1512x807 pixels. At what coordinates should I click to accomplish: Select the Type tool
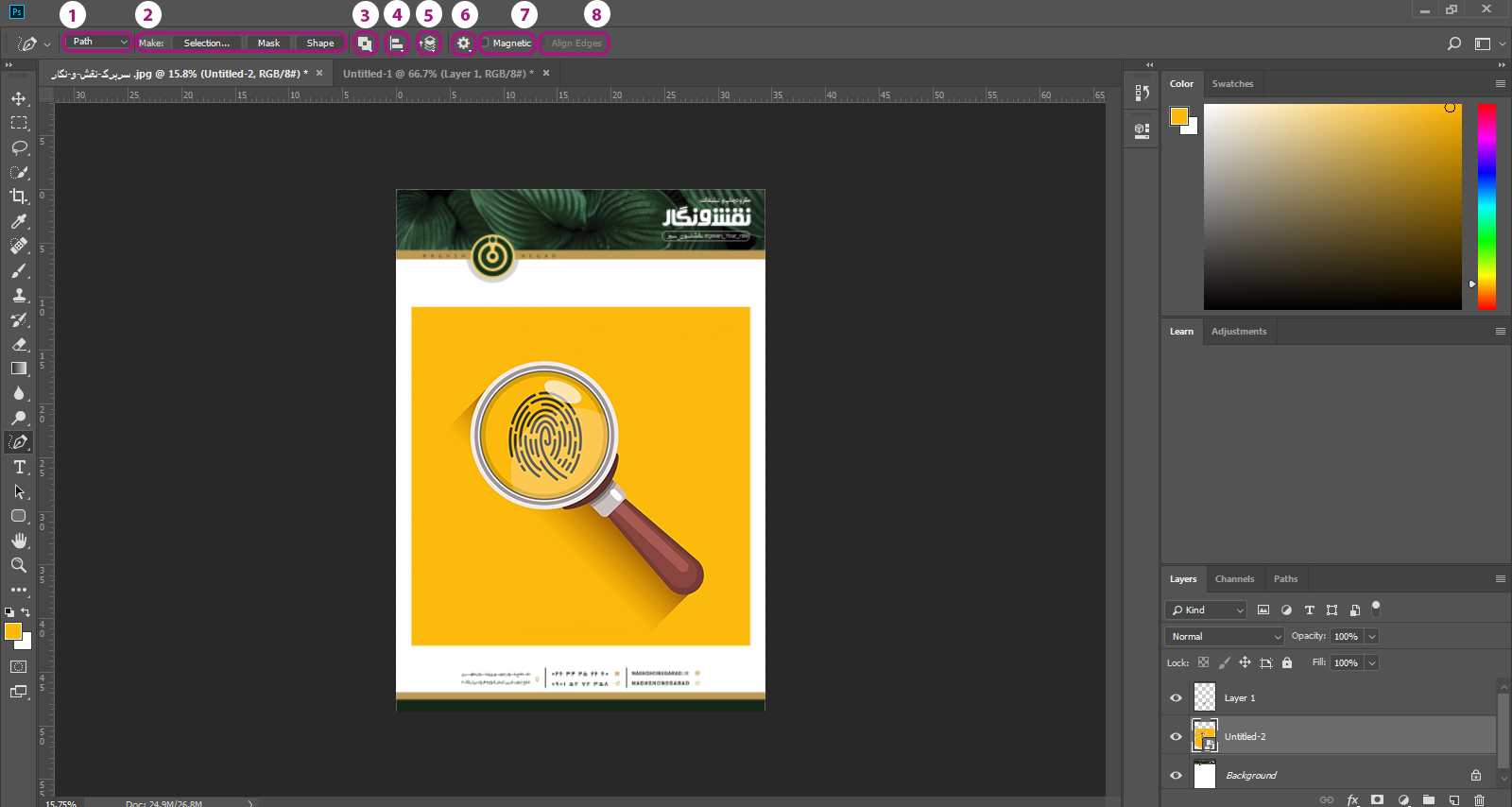(x=19, y=467)
